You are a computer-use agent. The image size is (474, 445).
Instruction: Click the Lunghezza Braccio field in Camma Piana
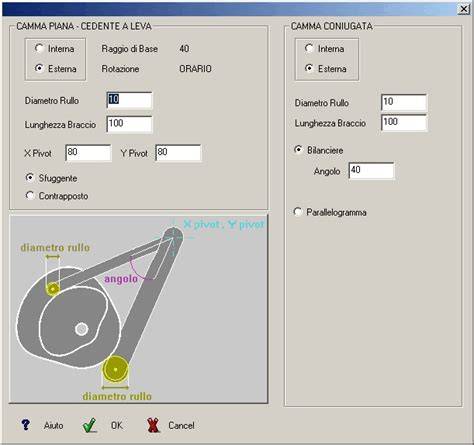(129, 124)
